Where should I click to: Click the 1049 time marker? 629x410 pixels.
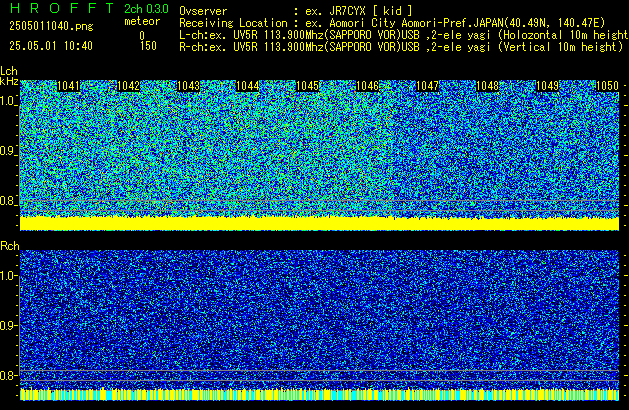[x=547, y=86]
